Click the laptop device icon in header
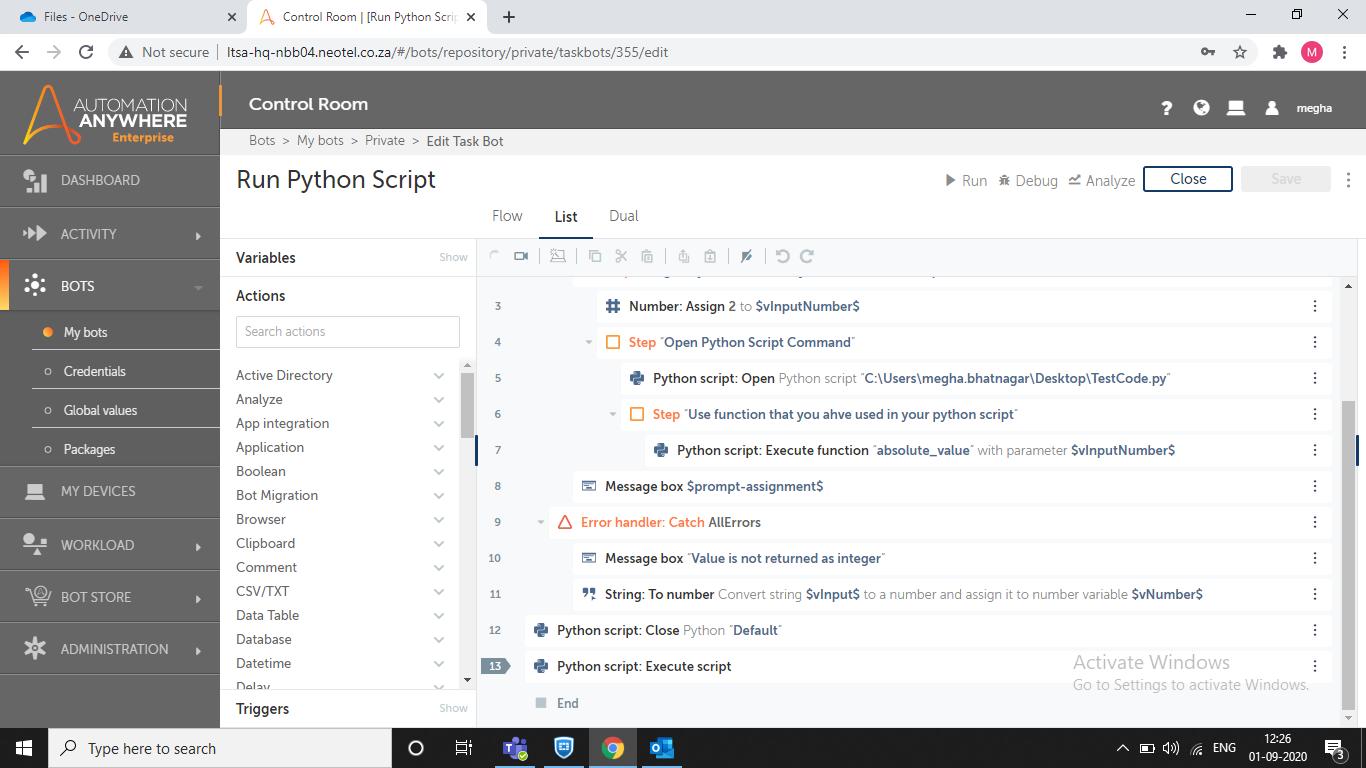This screenshot has width=1366, height=768. (x=1236, y=108)
